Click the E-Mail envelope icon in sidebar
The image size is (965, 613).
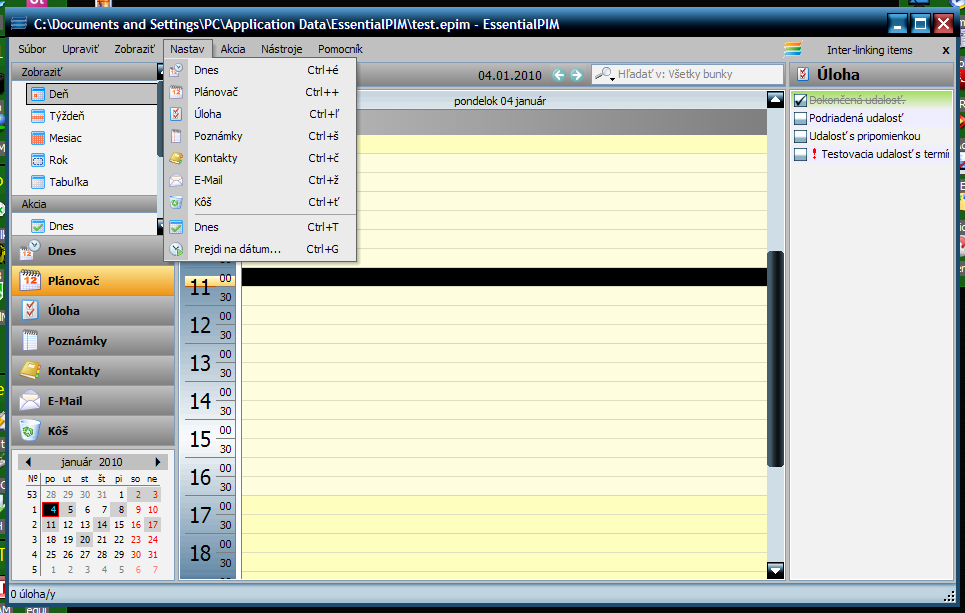click(x=30, y=401)
